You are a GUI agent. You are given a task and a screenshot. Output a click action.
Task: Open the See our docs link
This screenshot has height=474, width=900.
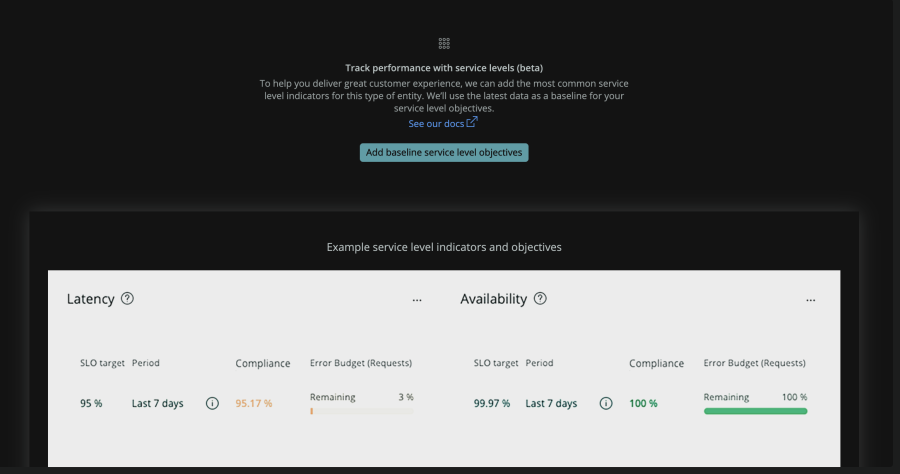tap(436, 124)
